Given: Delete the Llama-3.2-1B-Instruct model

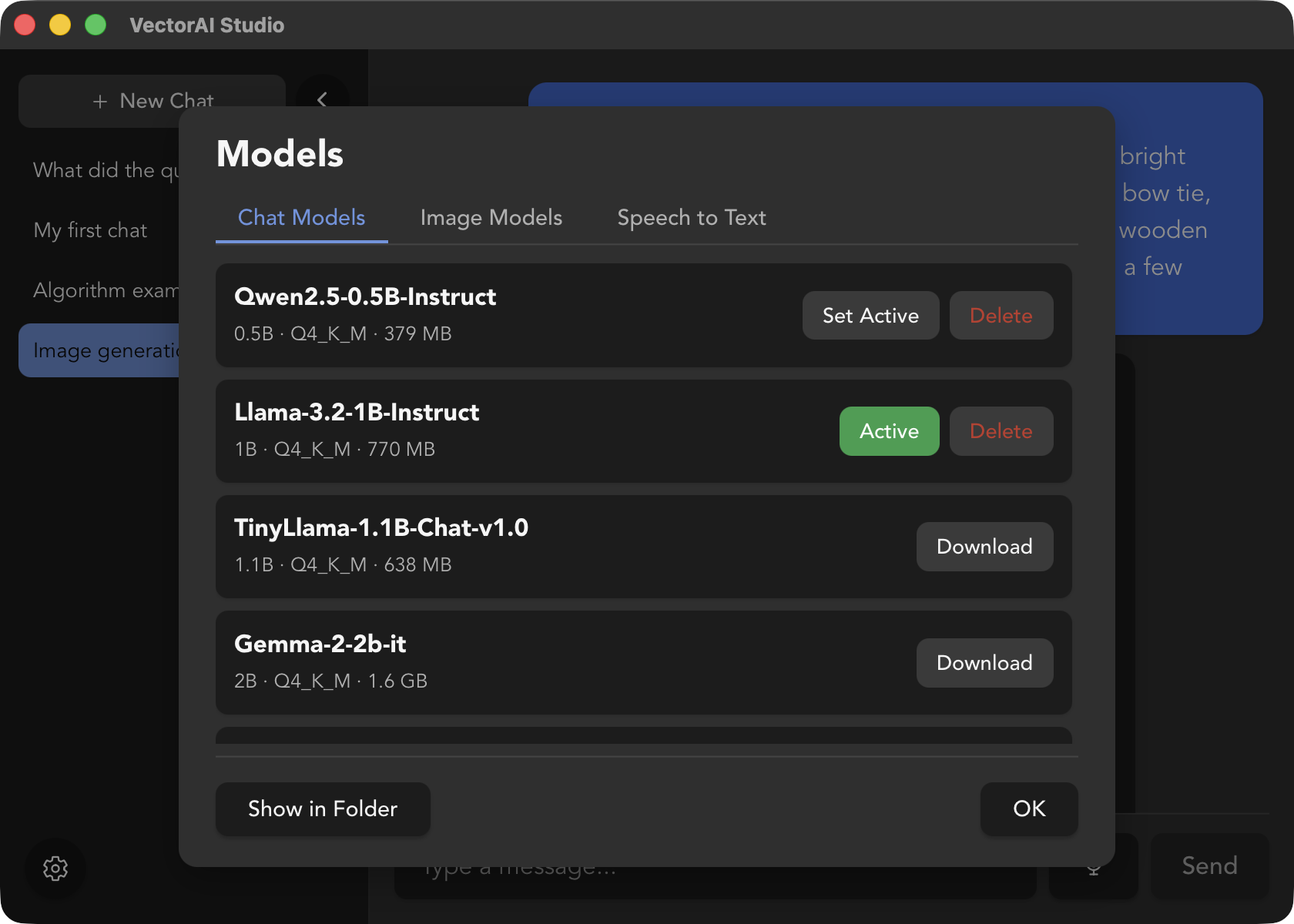Looking at the screenshot, I should click(1001, 431).
